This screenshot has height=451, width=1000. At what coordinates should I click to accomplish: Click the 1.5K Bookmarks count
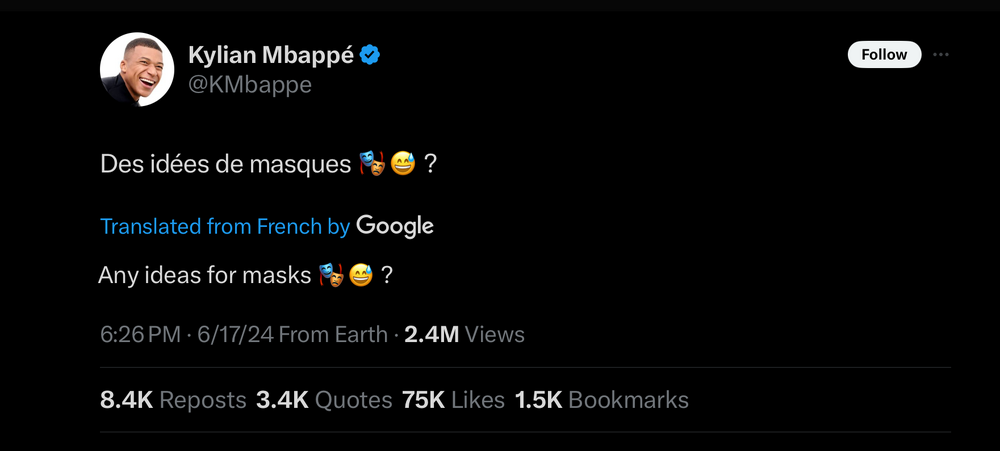(601, 400)
